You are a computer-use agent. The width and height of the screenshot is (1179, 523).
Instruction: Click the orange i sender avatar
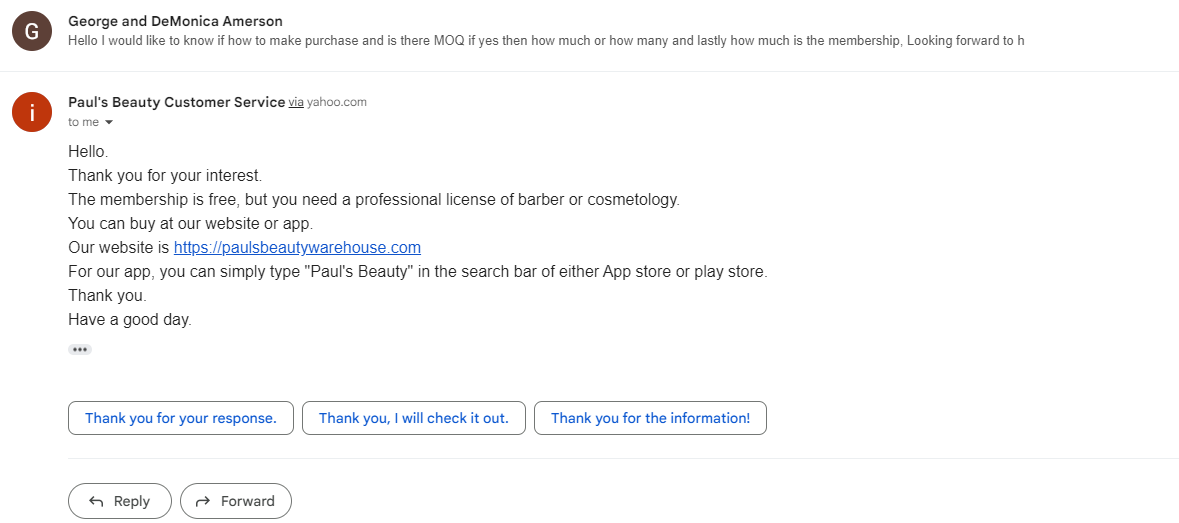32,112
